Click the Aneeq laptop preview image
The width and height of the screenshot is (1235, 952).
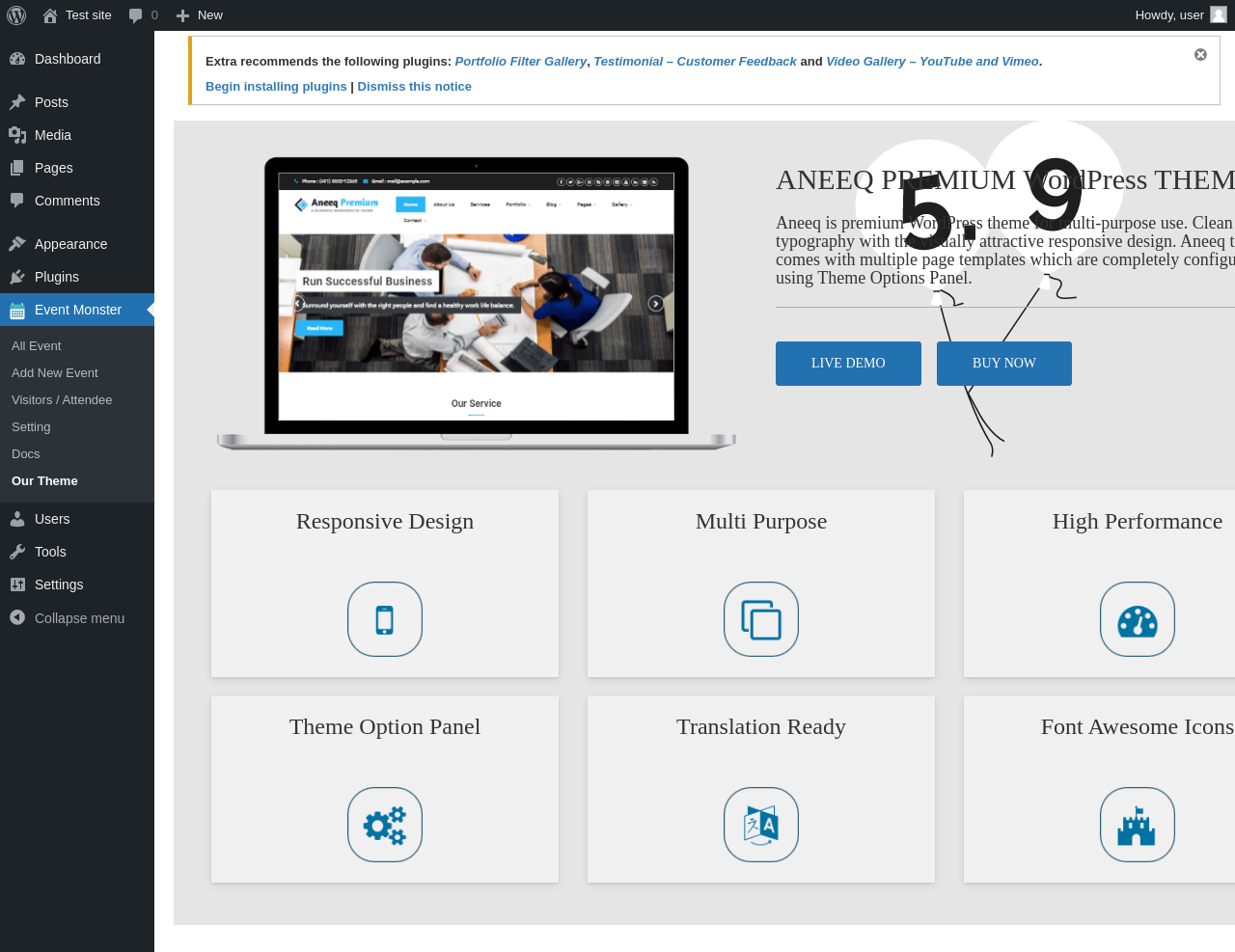[x=477, y=304]
